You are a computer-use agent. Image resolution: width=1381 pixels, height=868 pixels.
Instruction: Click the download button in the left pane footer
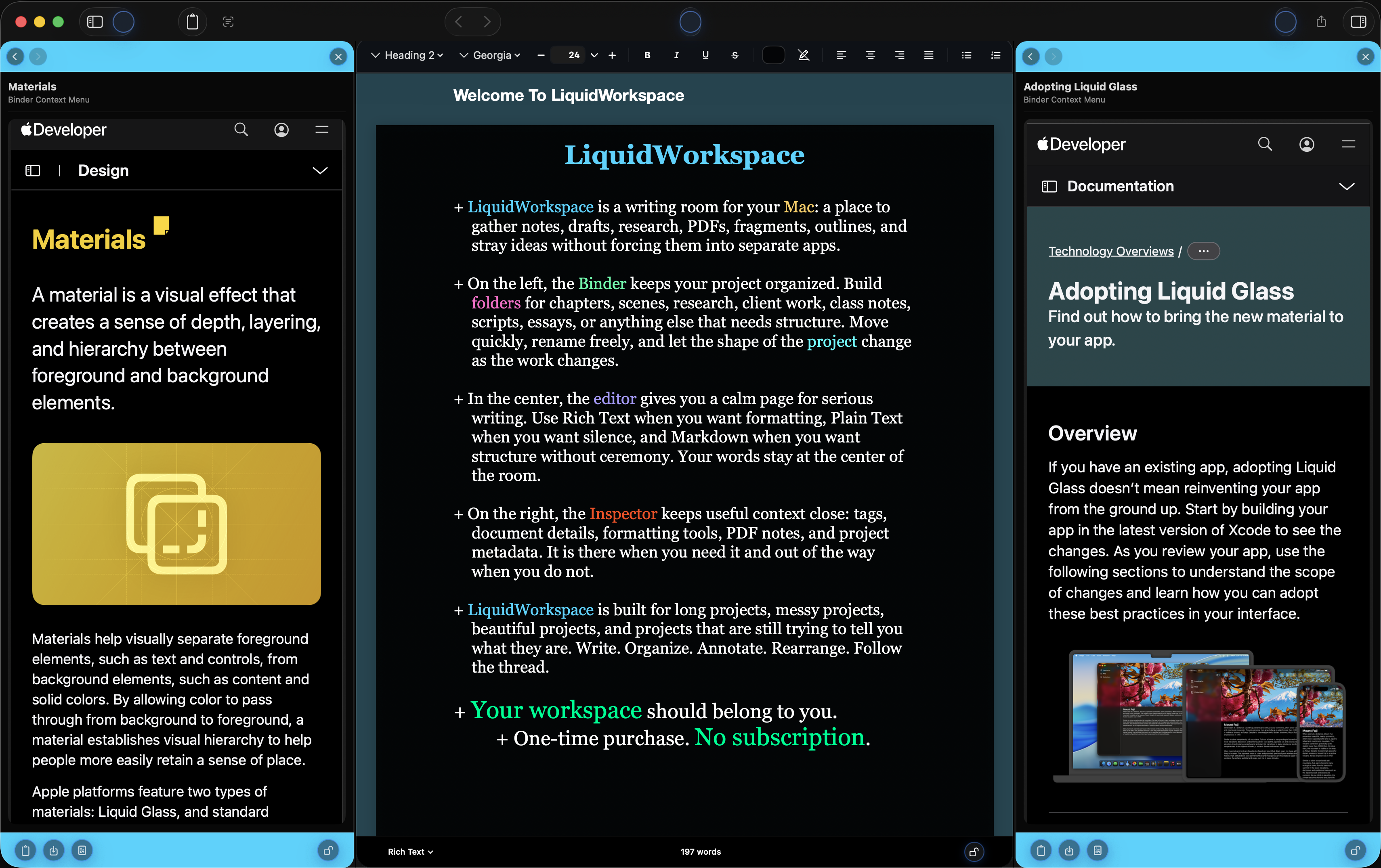click(54, 850)
